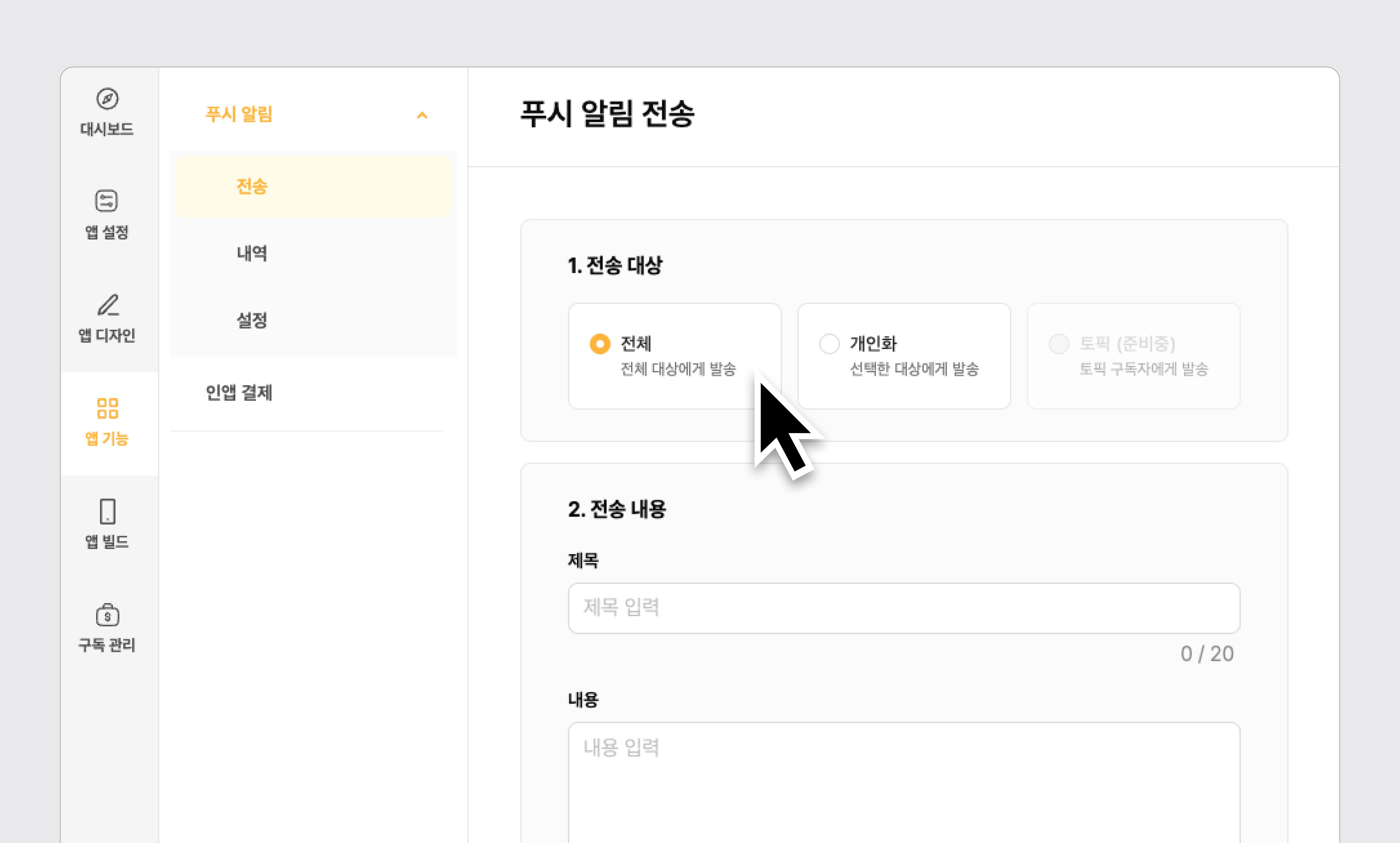Click the 앱 설정 sliders icon
The image size is (1400, 843).
click(x=107, y=201)
